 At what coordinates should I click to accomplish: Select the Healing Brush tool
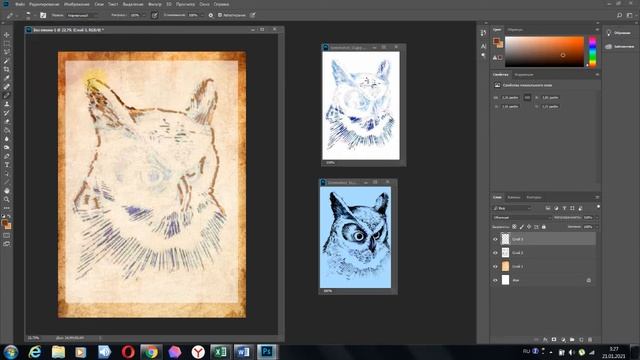(x=7, y=87)
